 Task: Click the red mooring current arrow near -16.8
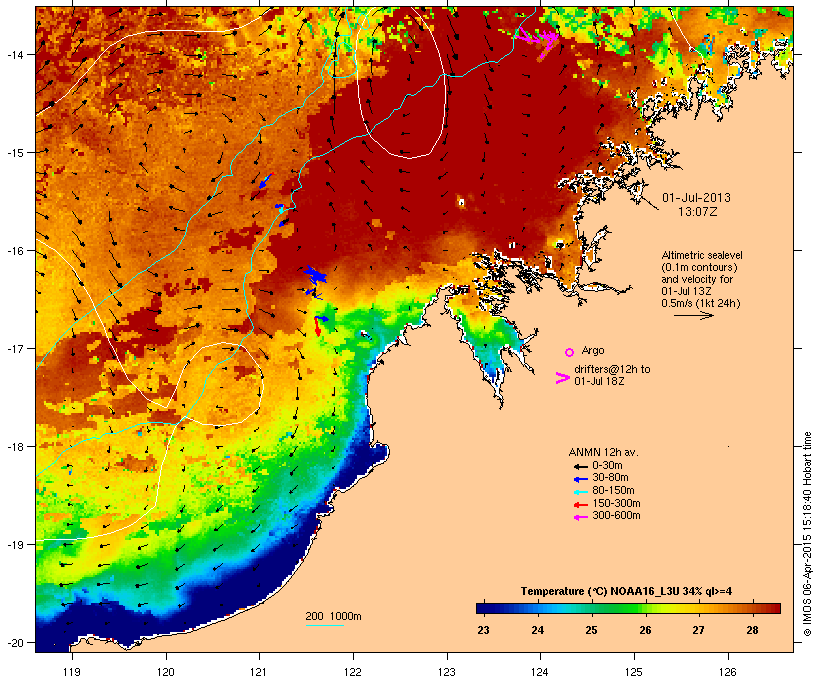317,327
